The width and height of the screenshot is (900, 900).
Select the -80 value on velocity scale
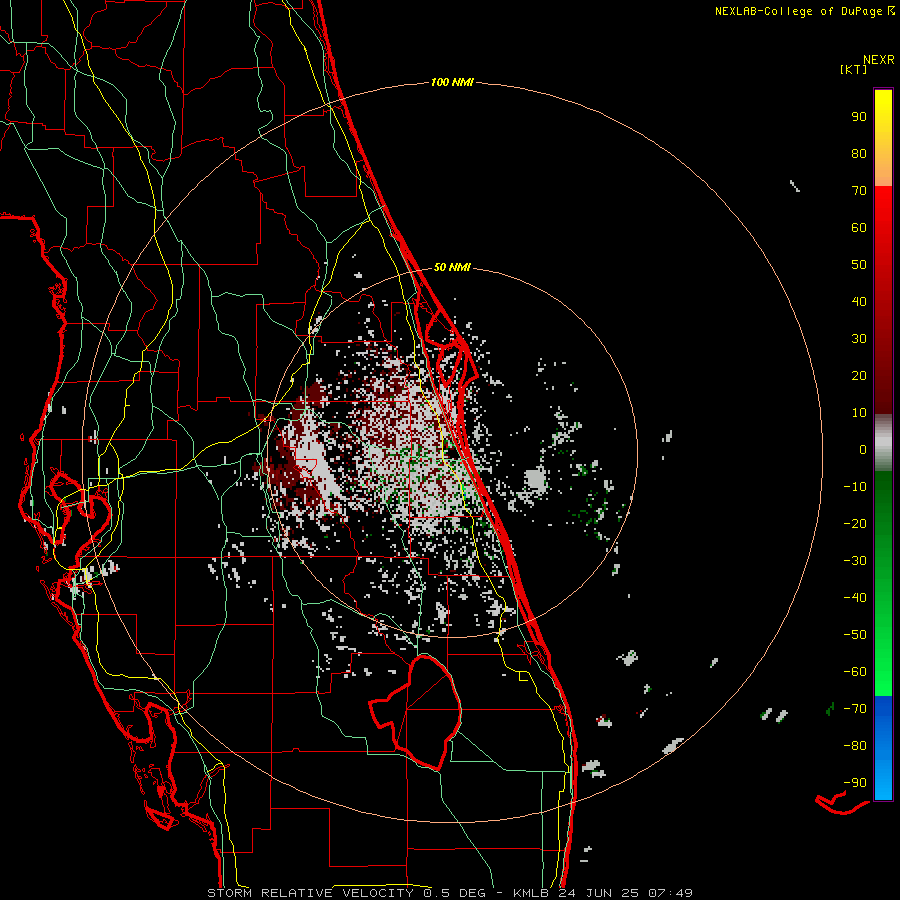855,746
